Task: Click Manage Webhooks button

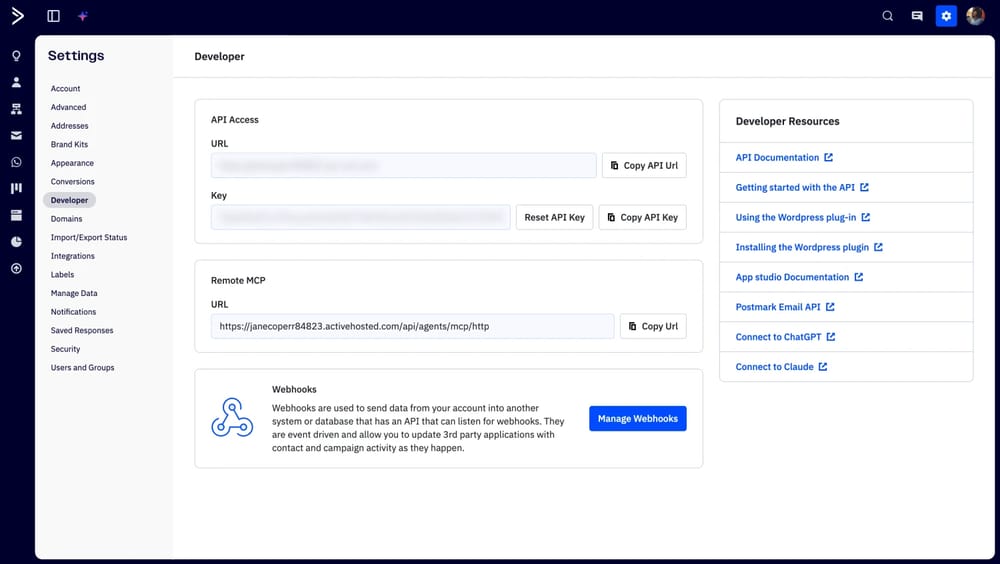Action: point(638,419)
